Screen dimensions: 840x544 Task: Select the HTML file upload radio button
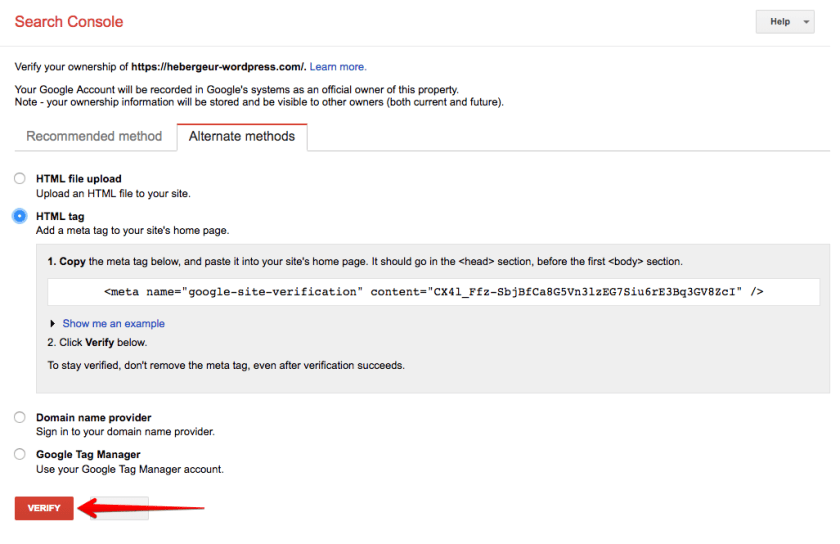(20, 179)
